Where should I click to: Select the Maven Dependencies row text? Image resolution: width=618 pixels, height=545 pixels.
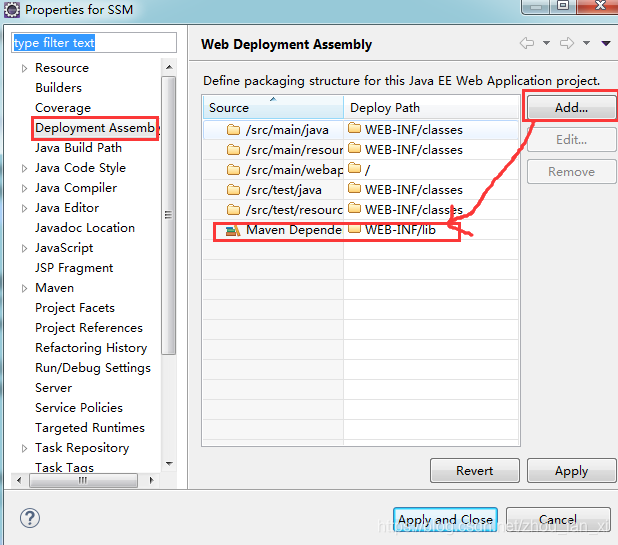[294, 230]
